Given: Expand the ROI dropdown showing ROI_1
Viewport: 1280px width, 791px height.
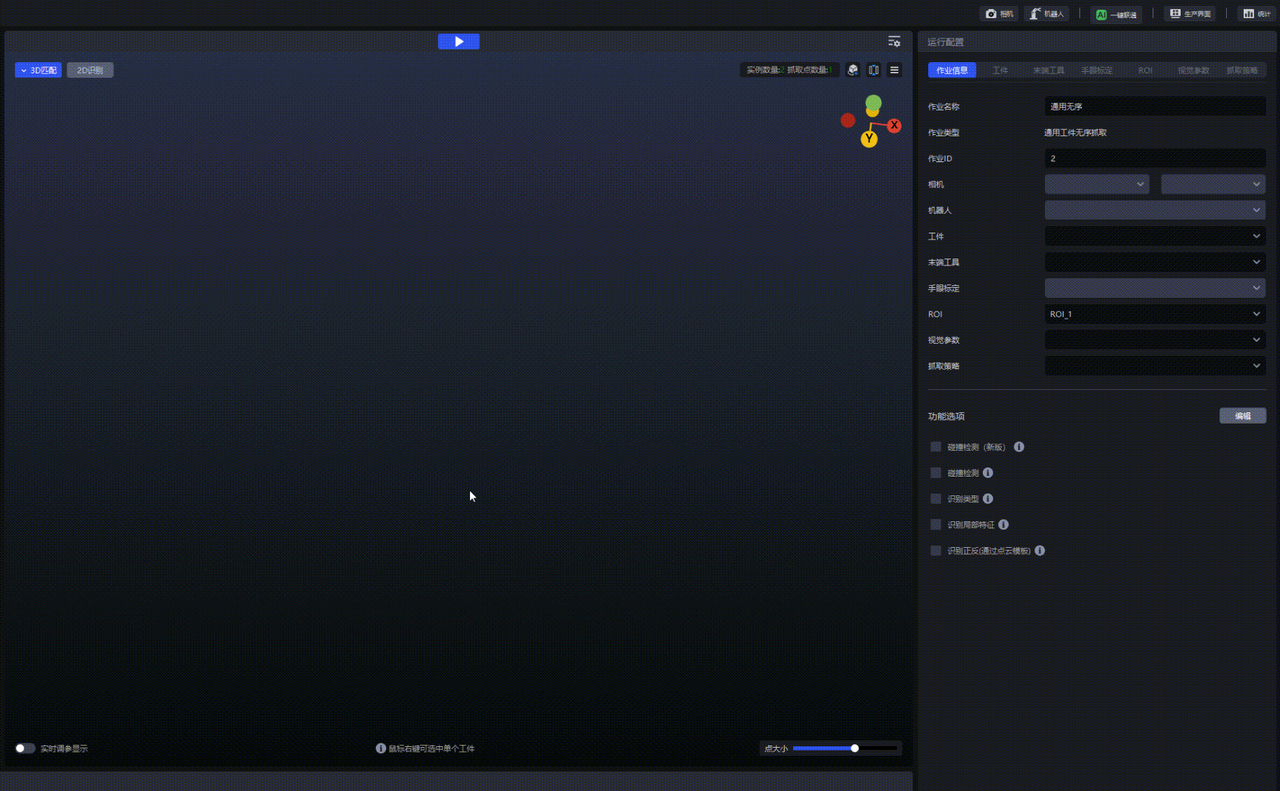Looking at the screenshot, I should click(1155, 314).
